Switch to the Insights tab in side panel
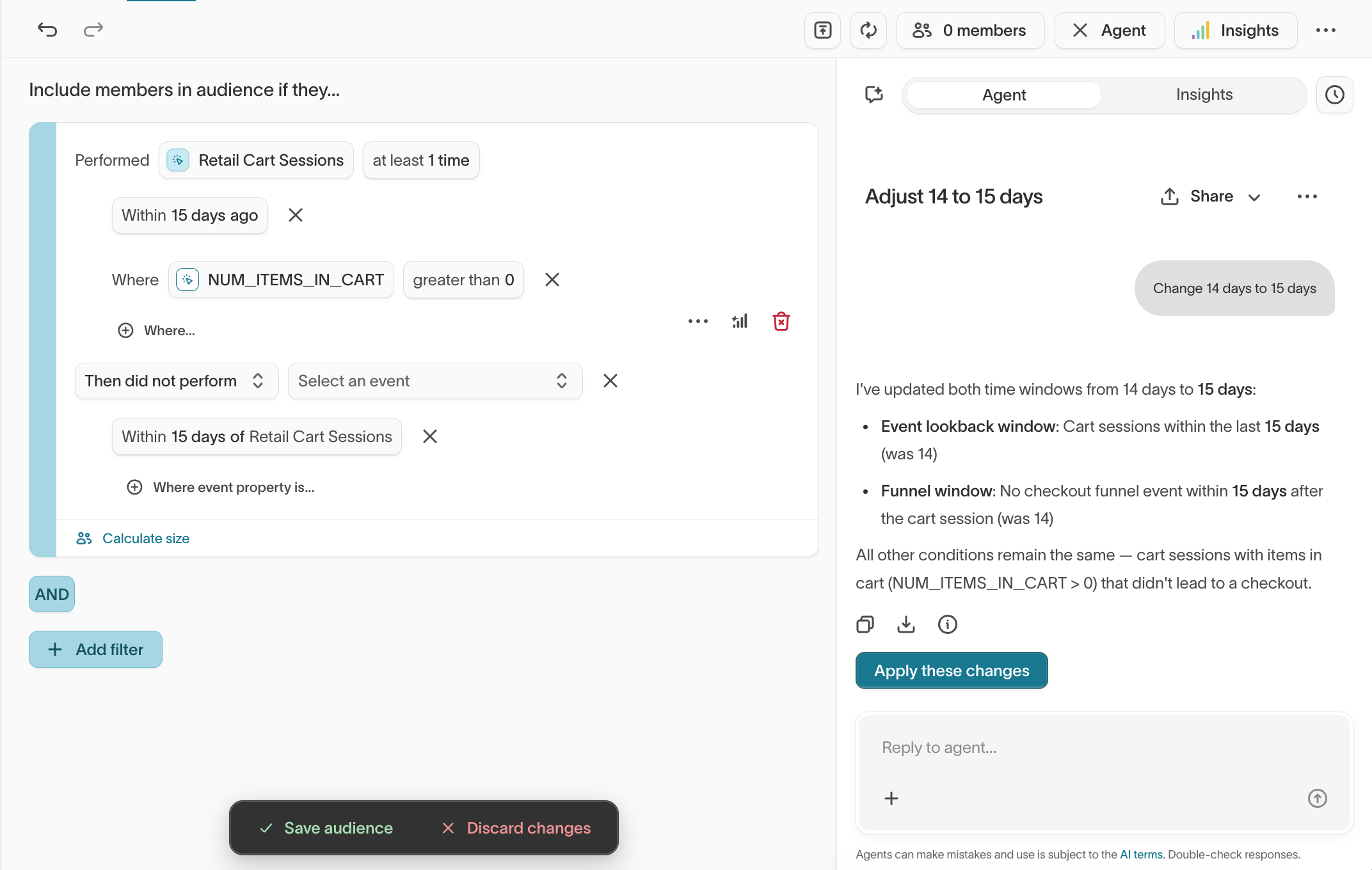The height and width of the screenshot is (870, 1372). click(1204, 95)
